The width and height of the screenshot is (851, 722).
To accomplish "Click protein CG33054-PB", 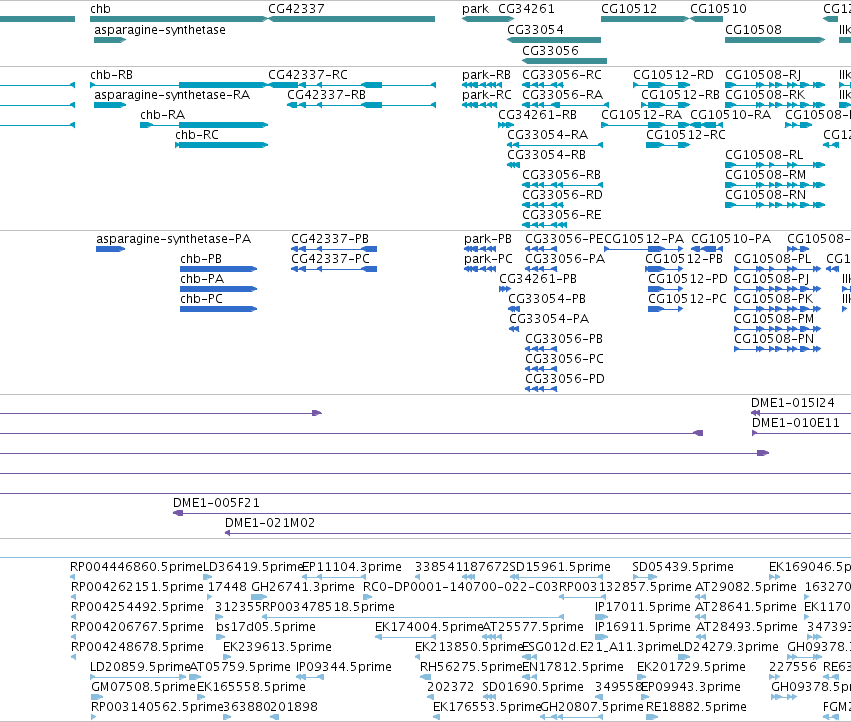I will pos(547,299).
